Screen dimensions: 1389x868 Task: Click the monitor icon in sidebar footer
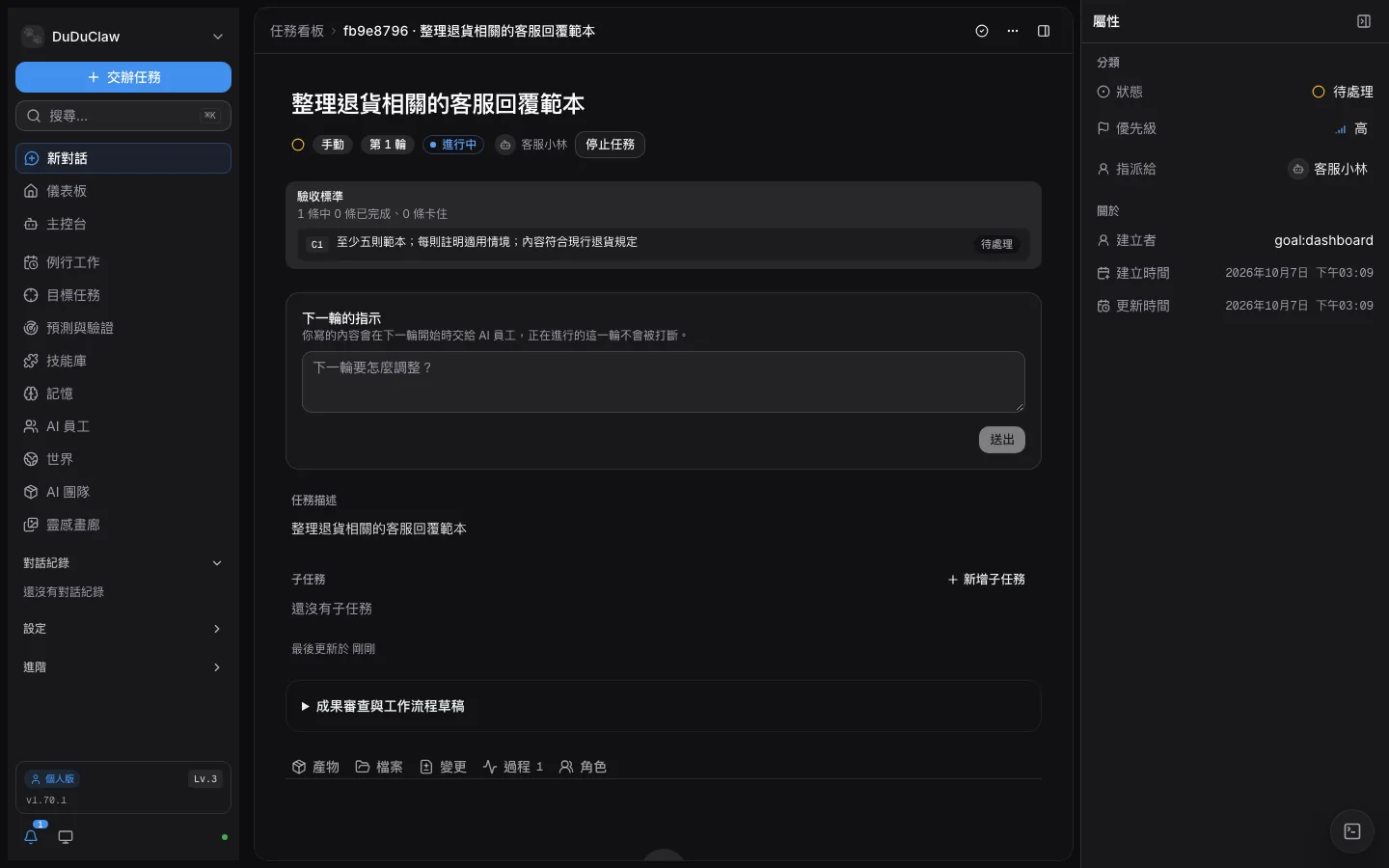pos(66,836)
